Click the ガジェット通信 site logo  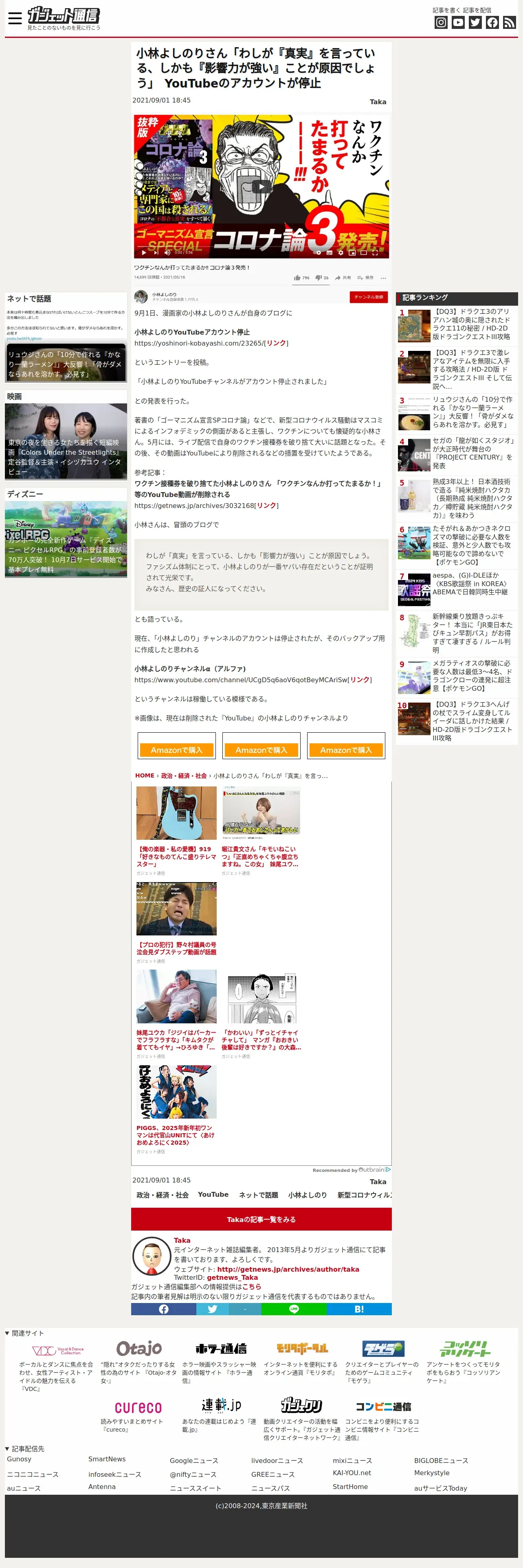pyautogui.click(x=64, y=15)
